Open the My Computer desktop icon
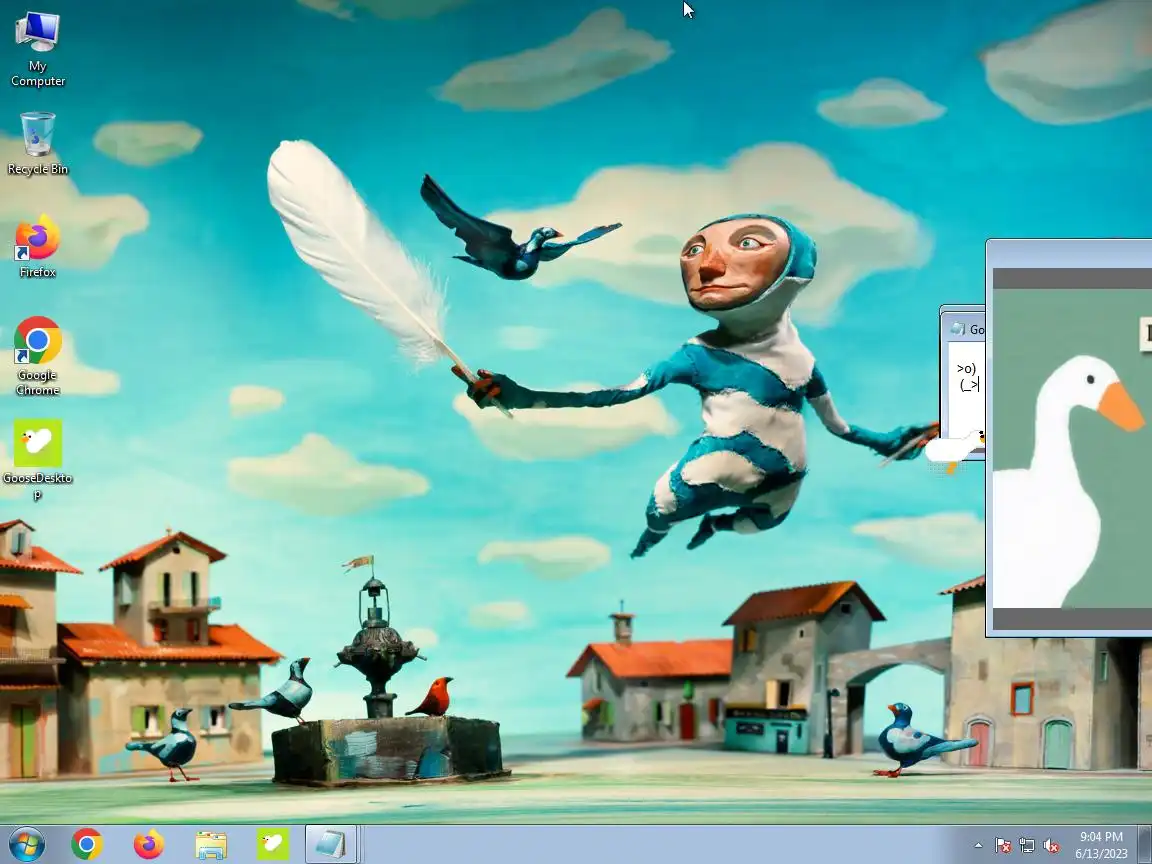The width and height of the screenshot is (1152, 864). (x=37, y=50)
